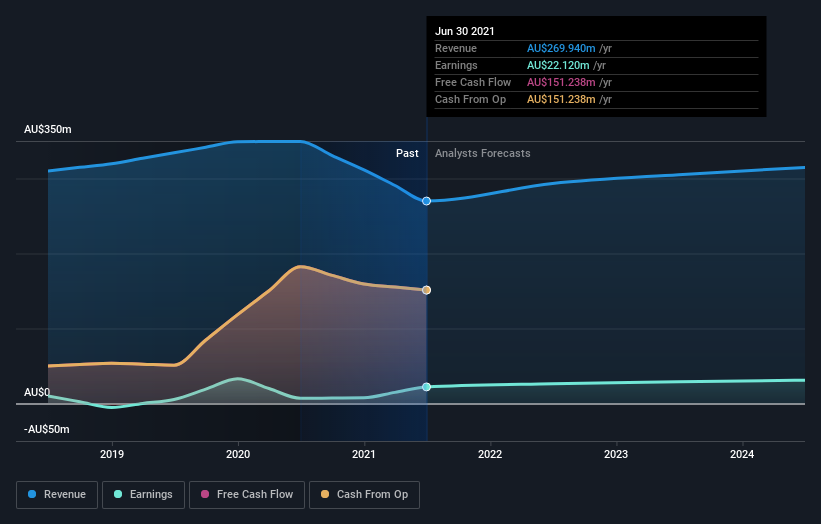Click the Revenue data point on Jun 2021

(x=427, y=201)
